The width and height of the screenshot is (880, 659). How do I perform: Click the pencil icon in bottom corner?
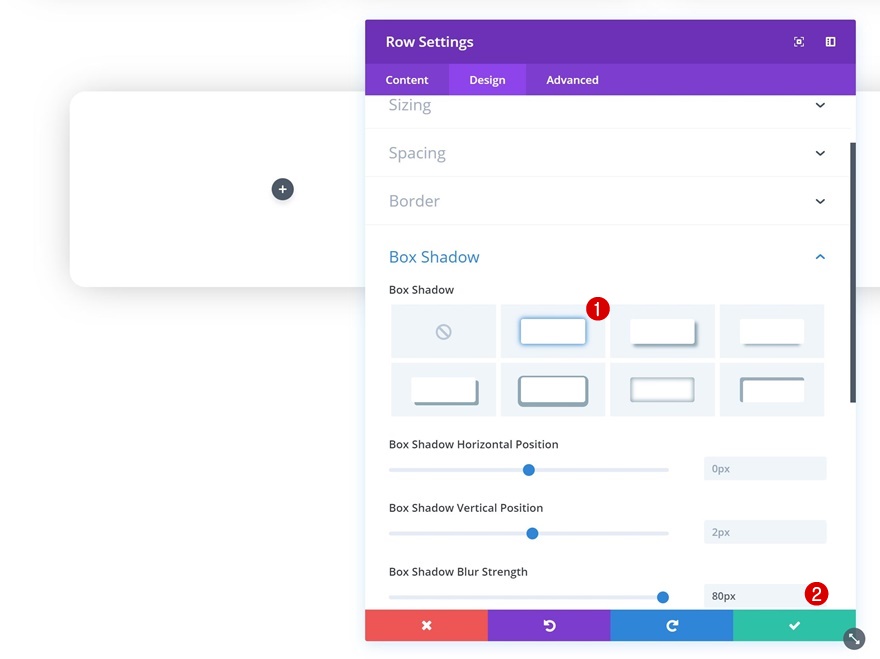pyautogui.click(x=852, y=638)
